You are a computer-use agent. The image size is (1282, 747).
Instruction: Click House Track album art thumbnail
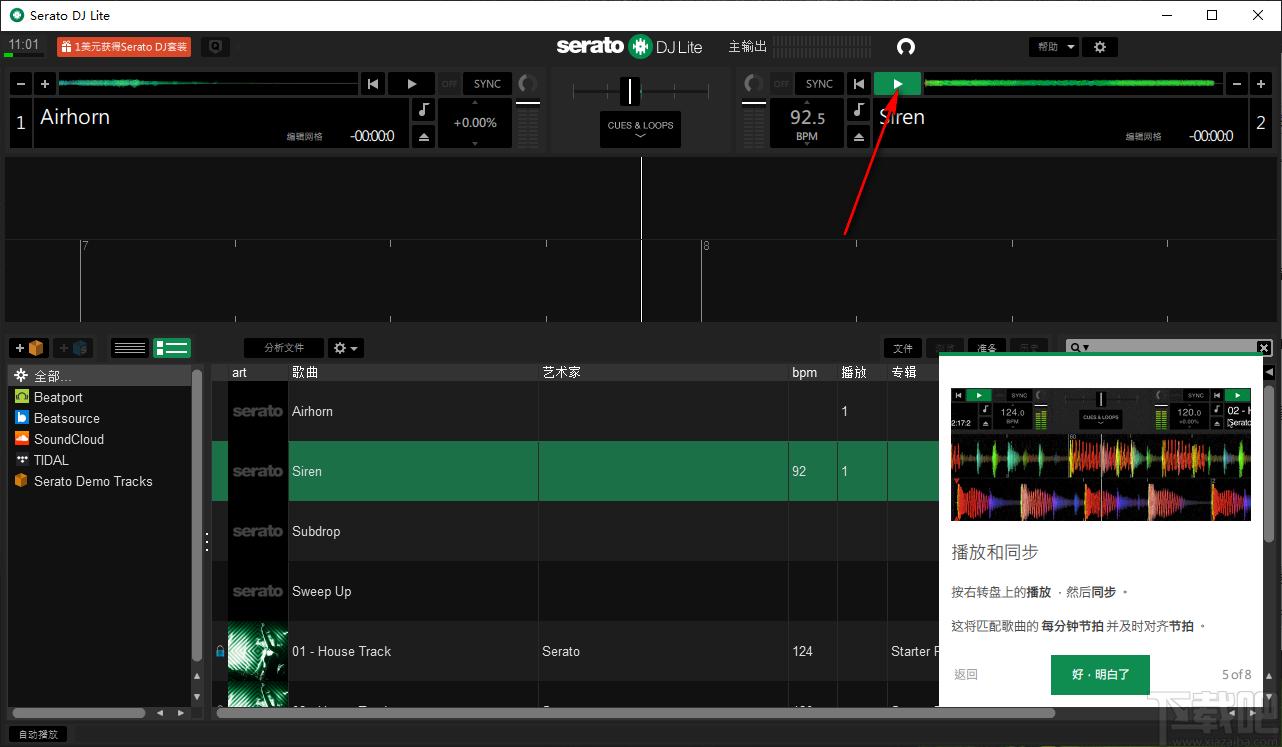pos(258,651)
